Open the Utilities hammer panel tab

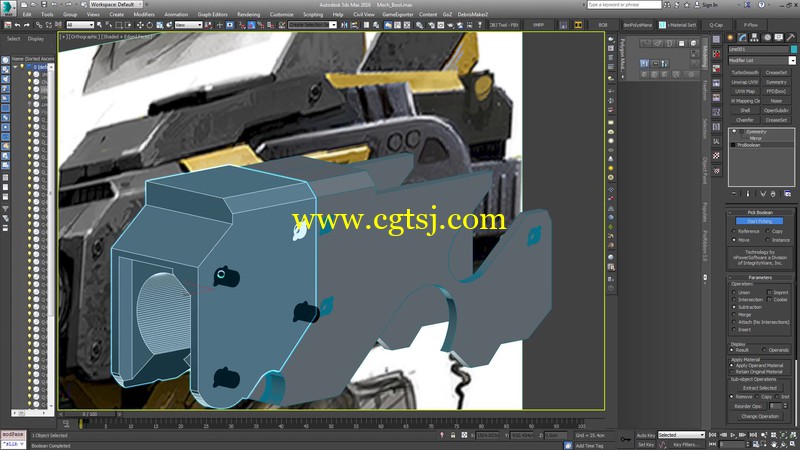coord(791,37)
